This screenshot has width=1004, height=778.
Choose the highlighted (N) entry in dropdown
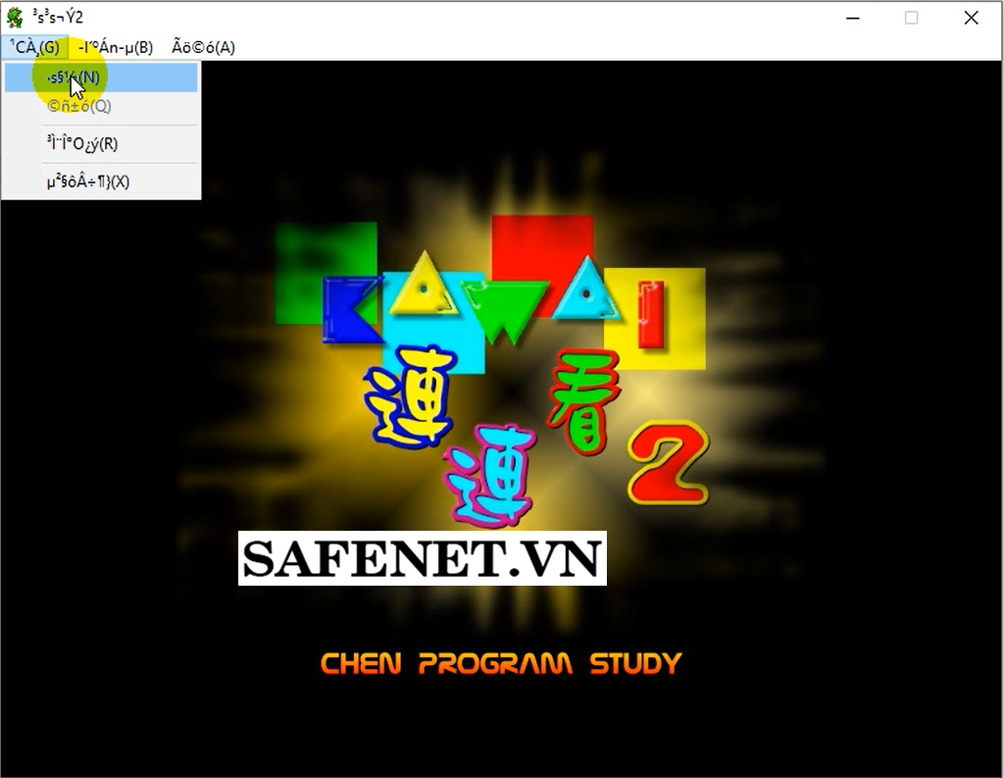coord(101,77)
